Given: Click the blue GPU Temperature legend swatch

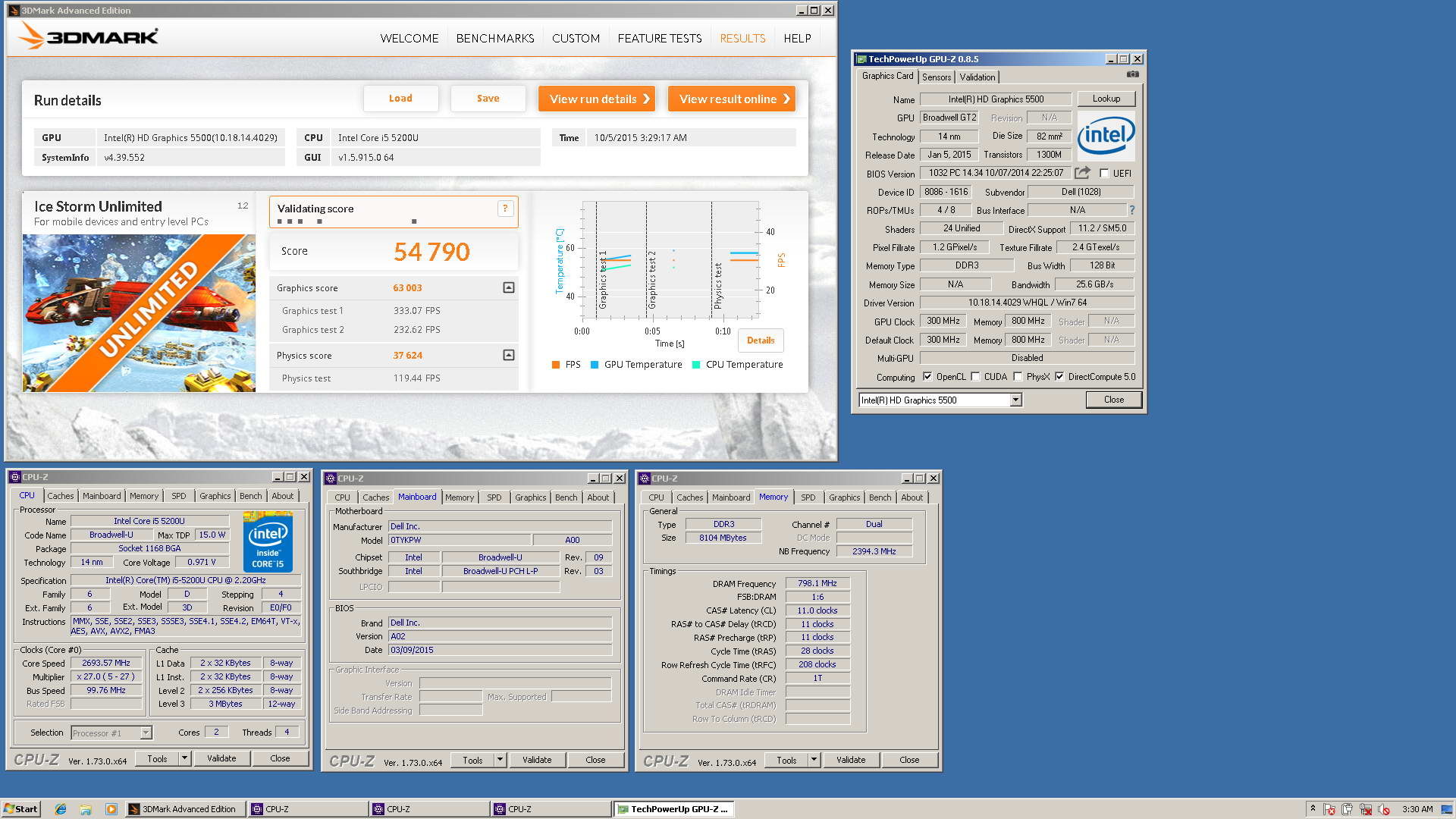Looking at the screenshot, I should [x=595, y=365].
